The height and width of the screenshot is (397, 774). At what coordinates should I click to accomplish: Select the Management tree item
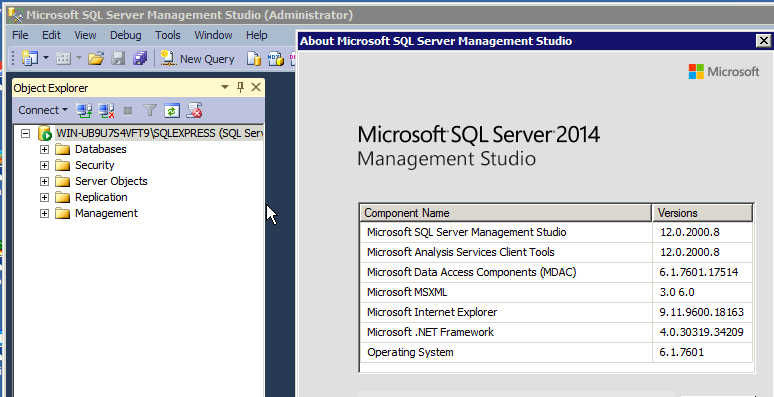[x=106, y=213]
